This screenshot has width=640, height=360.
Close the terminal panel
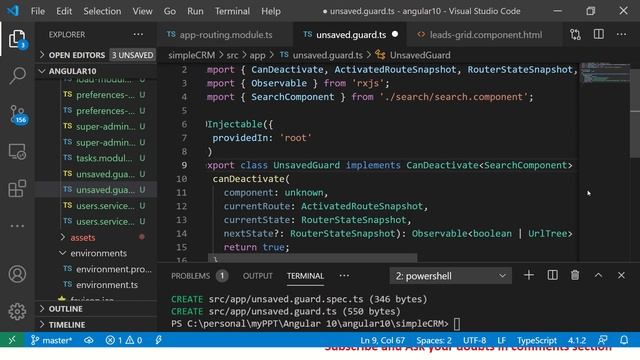click(621, 276)
